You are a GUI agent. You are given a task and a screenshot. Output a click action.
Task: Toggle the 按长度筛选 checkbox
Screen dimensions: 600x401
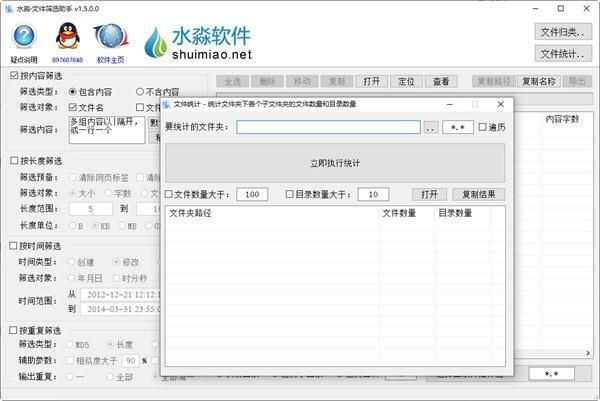[x=13, y=160]
